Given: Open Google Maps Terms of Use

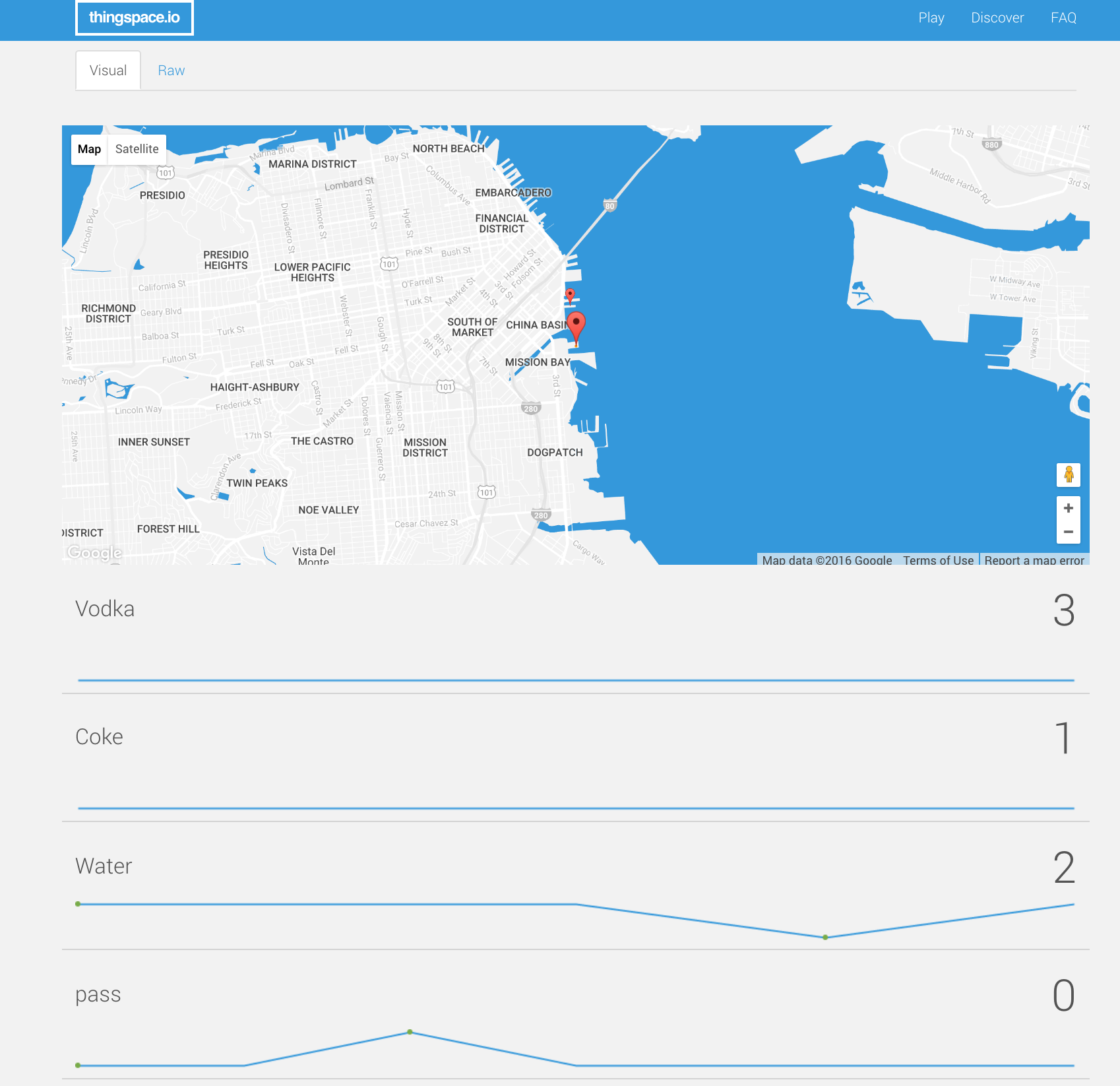Looking at the screenshot, I should pyautogui.click(x=938, y=560).
